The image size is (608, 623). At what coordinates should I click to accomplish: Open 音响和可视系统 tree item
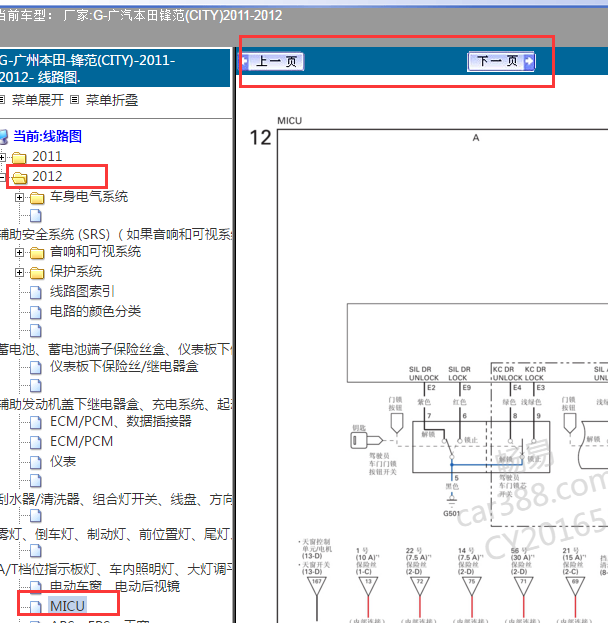point(95,252)
